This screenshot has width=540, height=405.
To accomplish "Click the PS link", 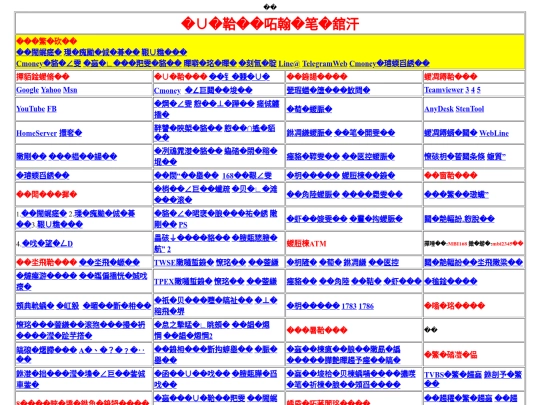I will point(183,225).
